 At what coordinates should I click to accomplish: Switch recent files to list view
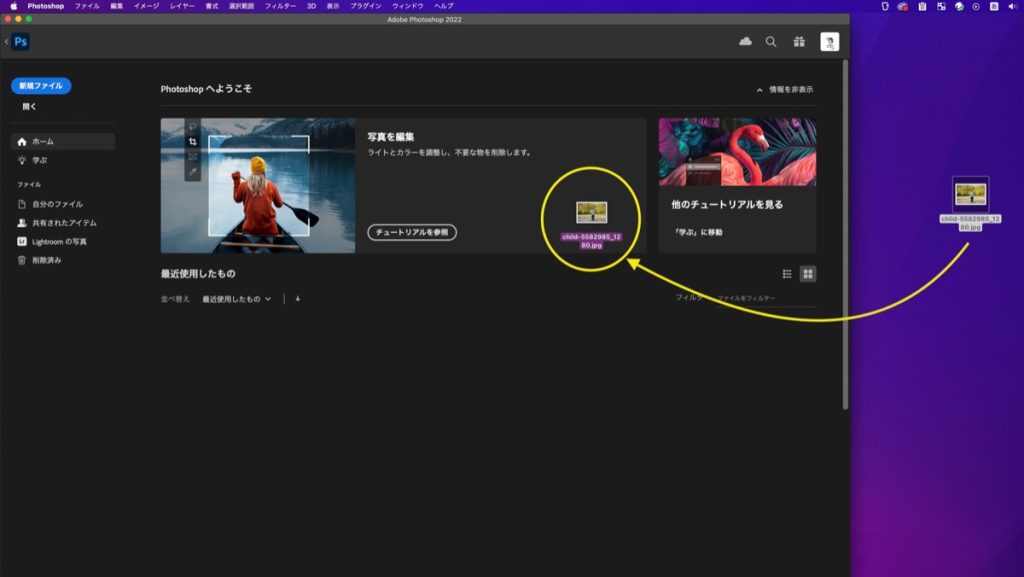point(787,274)
